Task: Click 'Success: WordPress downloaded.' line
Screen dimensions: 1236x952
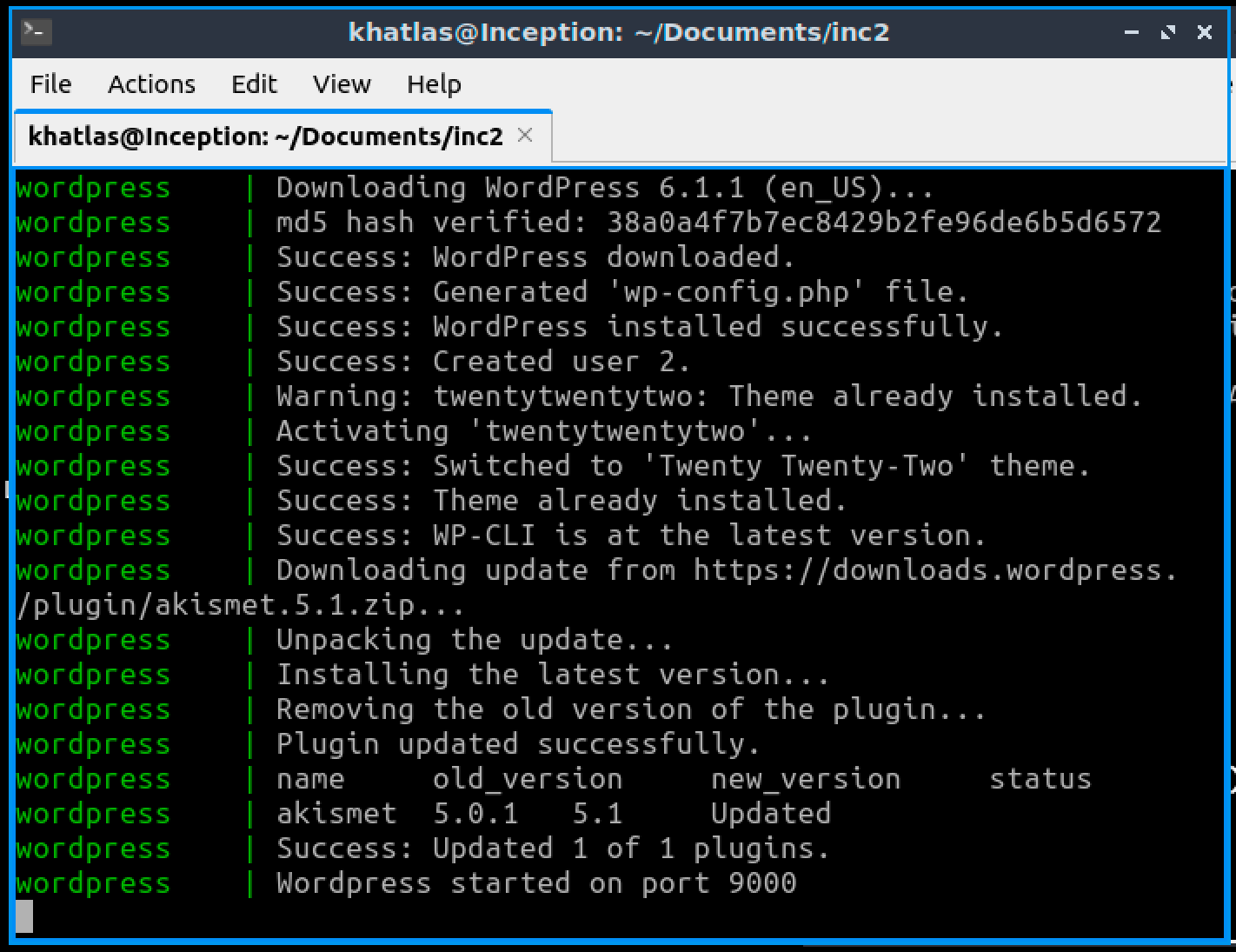Action: click(535, 257)
